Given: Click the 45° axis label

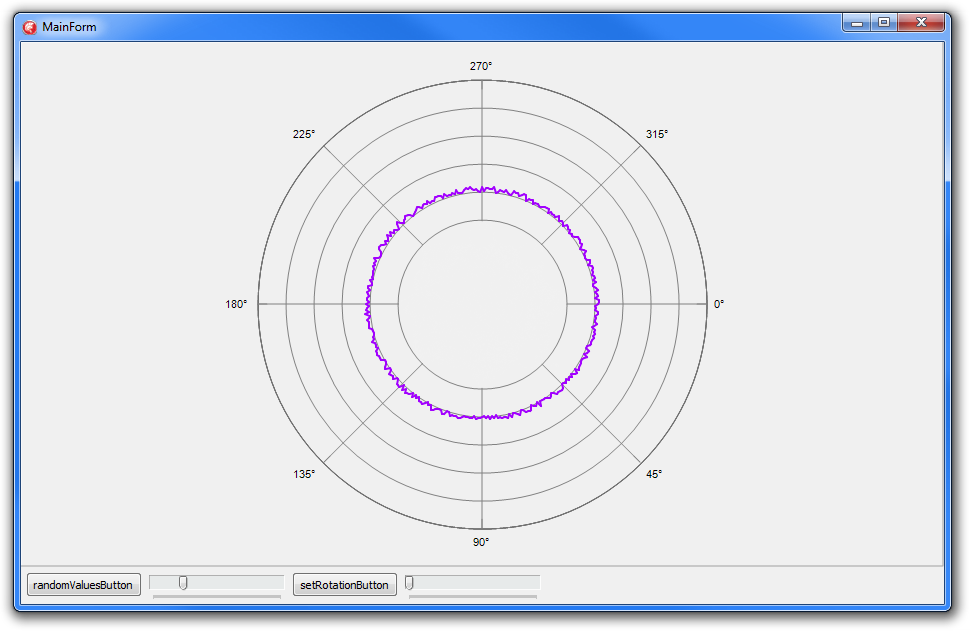Looking at the screenshot, I should pos(654,474).
